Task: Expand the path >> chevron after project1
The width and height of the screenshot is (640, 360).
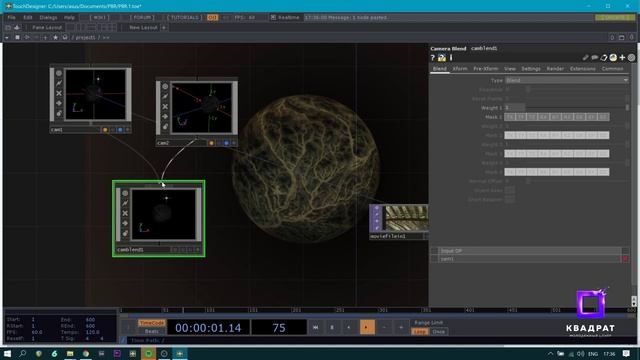Action: coord(106,37)
